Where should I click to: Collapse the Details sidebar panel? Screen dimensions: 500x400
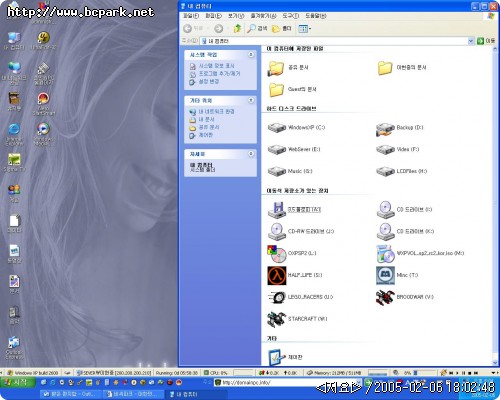pos(251,154)
